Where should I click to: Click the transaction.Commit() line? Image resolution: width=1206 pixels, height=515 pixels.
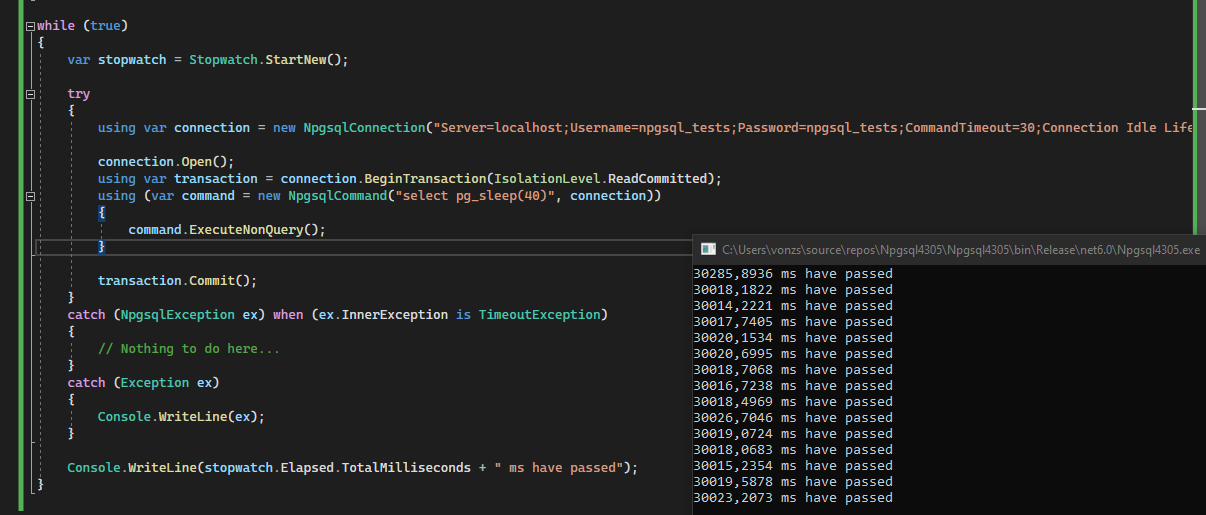(178, 280)
